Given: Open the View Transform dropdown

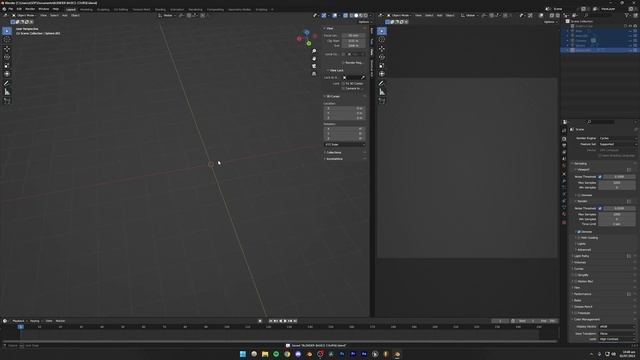Looking at the screenshot, I should pos(617,333).
